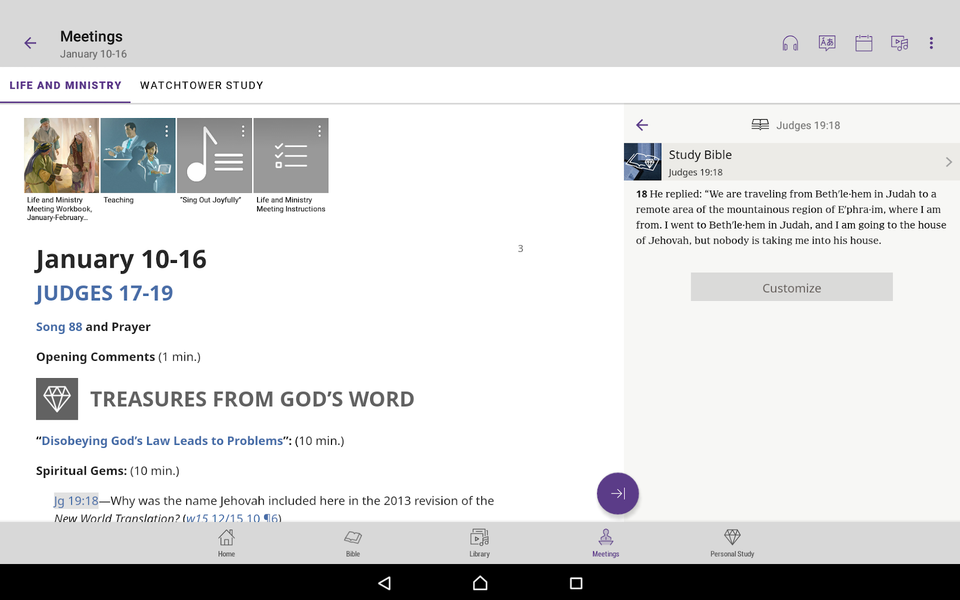Open Library from bottom navigation

click(x=479, y=543)
